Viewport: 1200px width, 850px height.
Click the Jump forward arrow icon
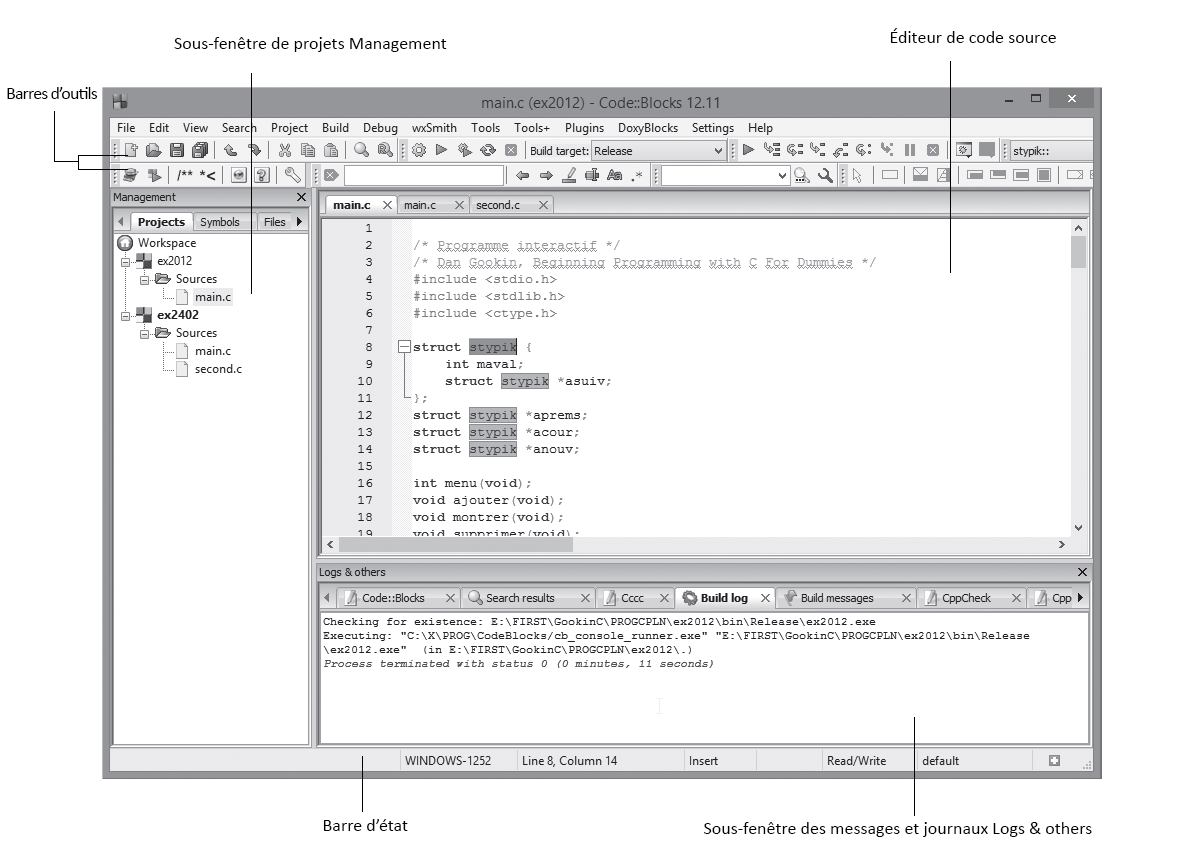pos(546,176)
